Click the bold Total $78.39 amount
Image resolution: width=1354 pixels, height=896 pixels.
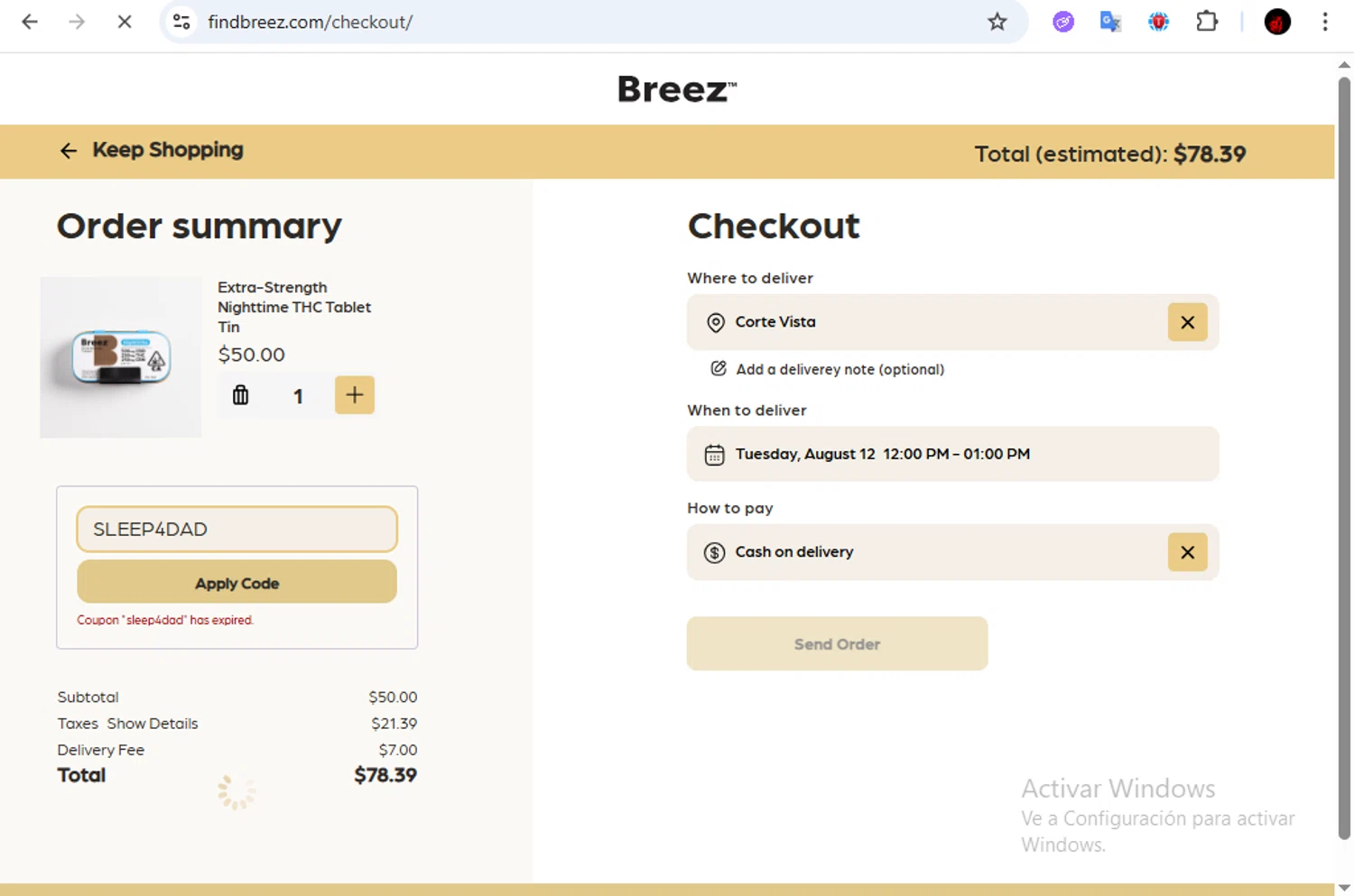pos(385,775)
